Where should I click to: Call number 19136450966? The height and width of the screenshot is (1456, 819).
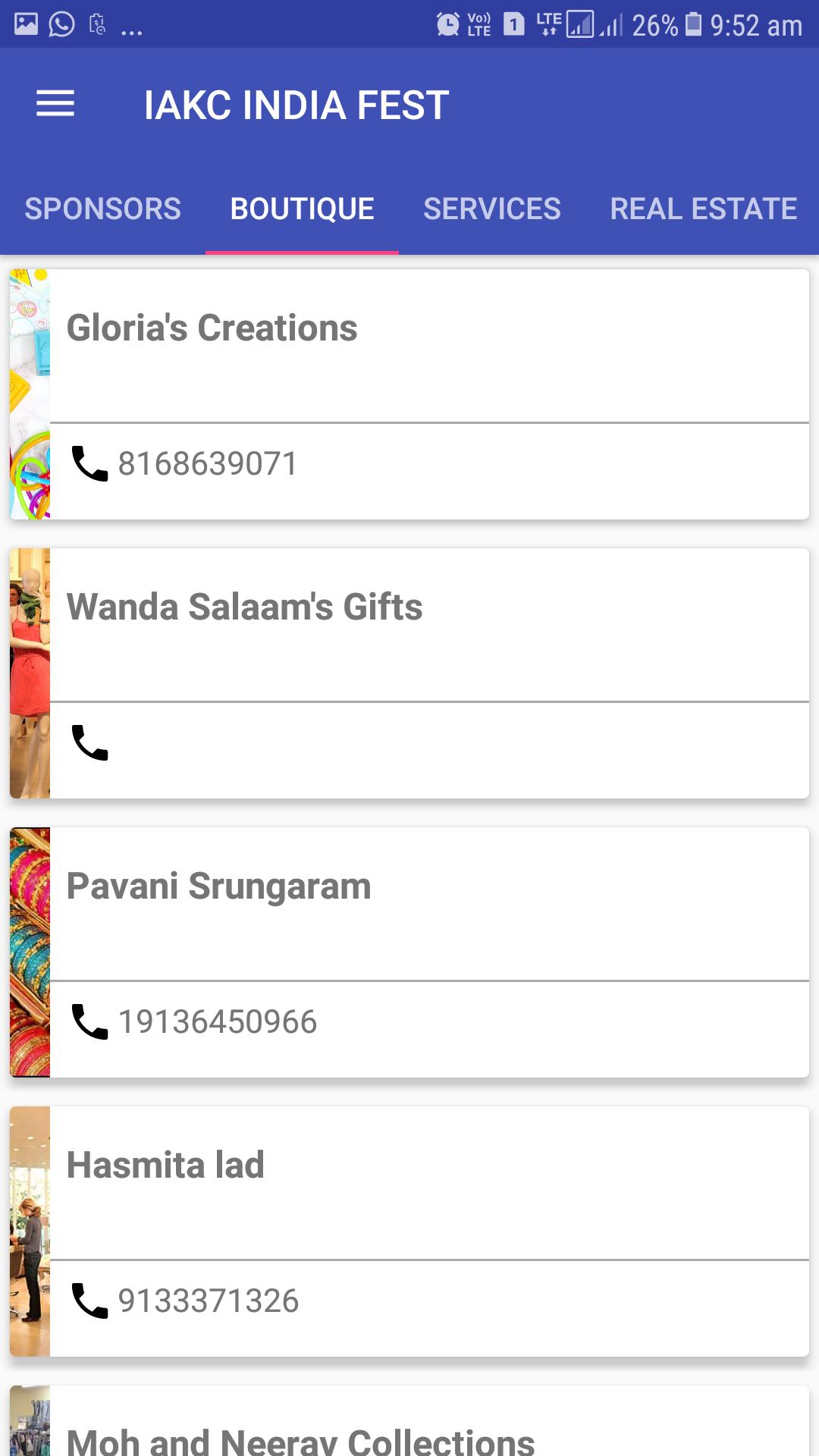point(218,1022)
